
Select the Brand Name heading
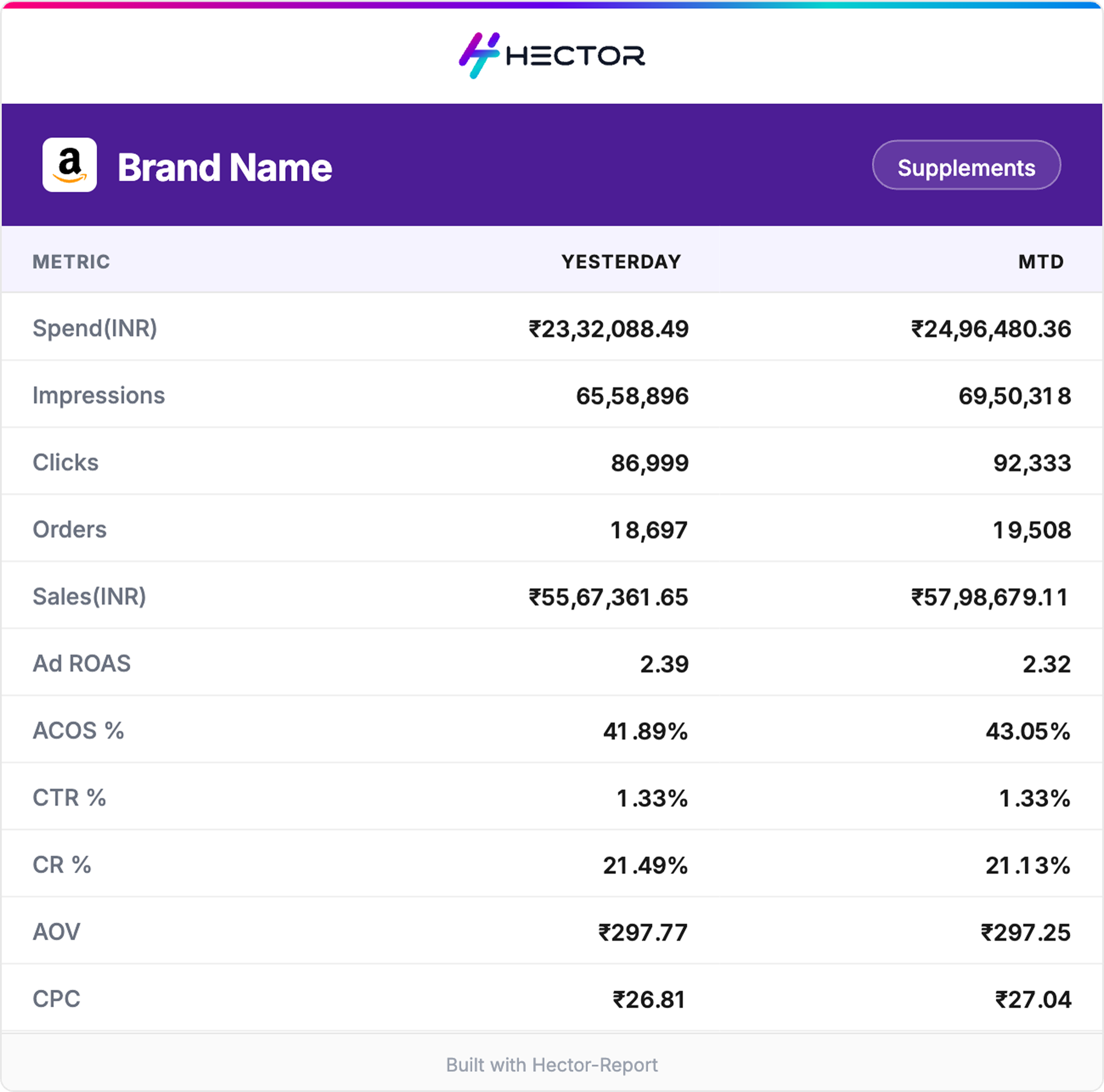224,167
